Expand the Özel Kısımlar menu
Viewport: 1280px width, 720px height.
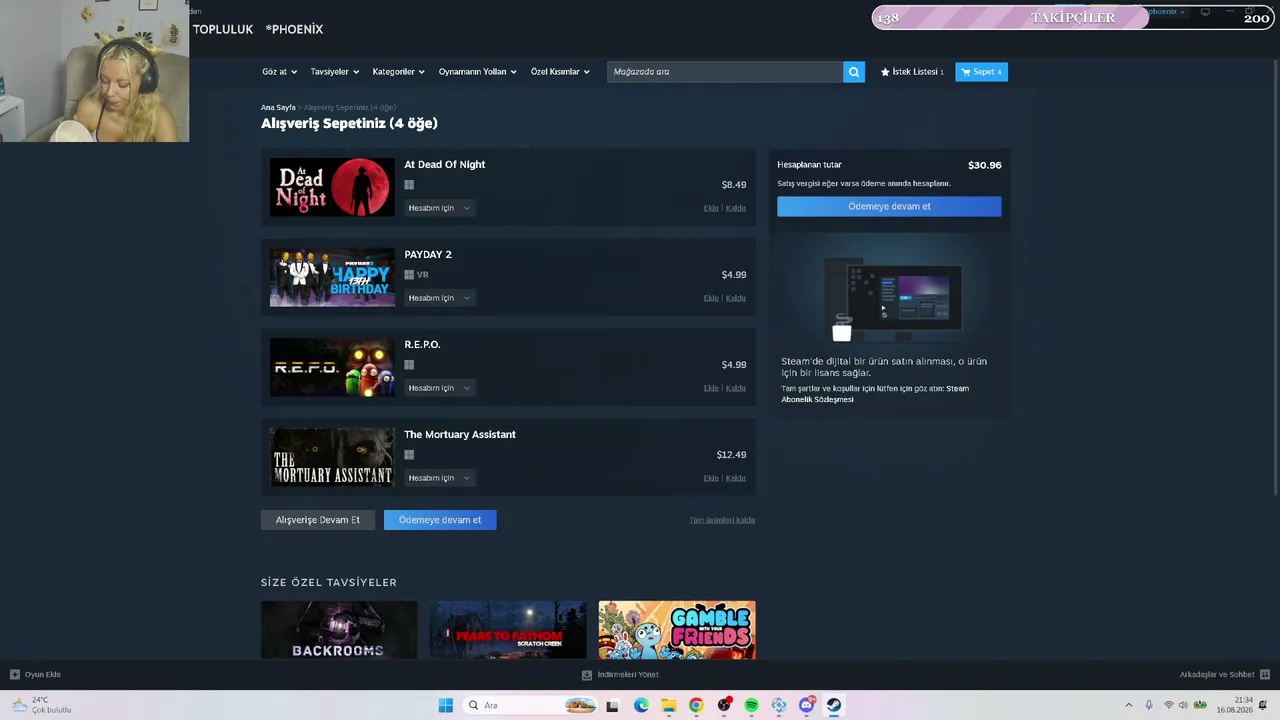(560, 72)
